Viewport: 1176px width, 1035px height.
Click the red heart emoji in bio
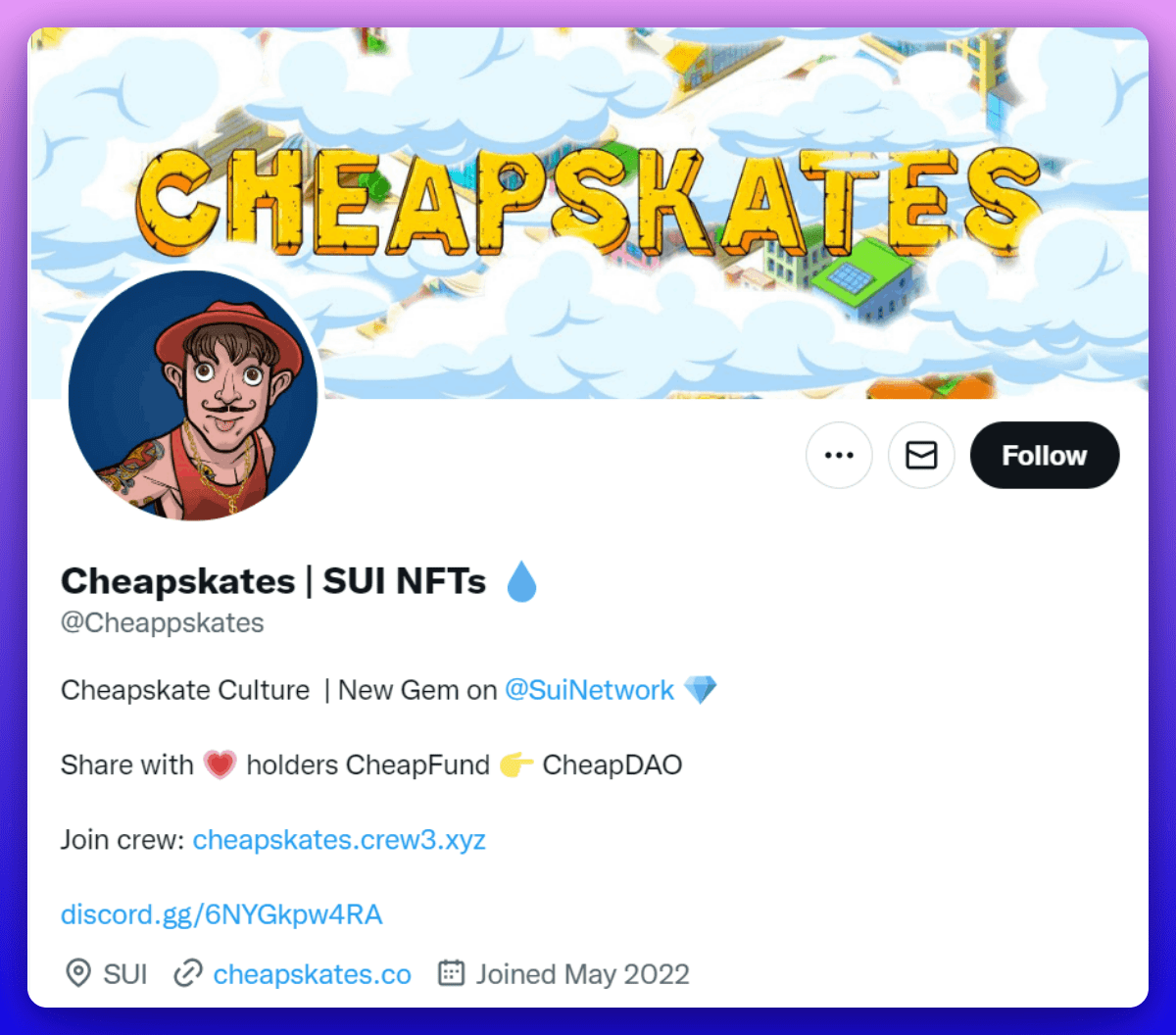pos(220,764)
